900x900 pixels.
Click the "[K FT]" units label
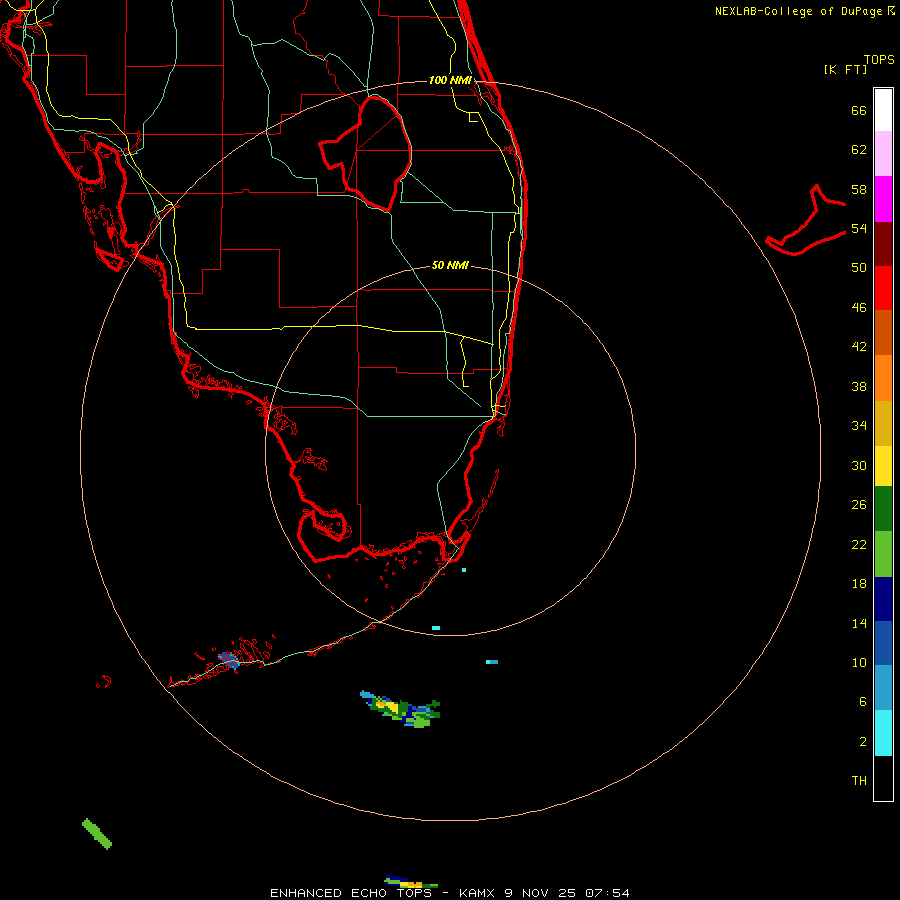coord(845,69)
